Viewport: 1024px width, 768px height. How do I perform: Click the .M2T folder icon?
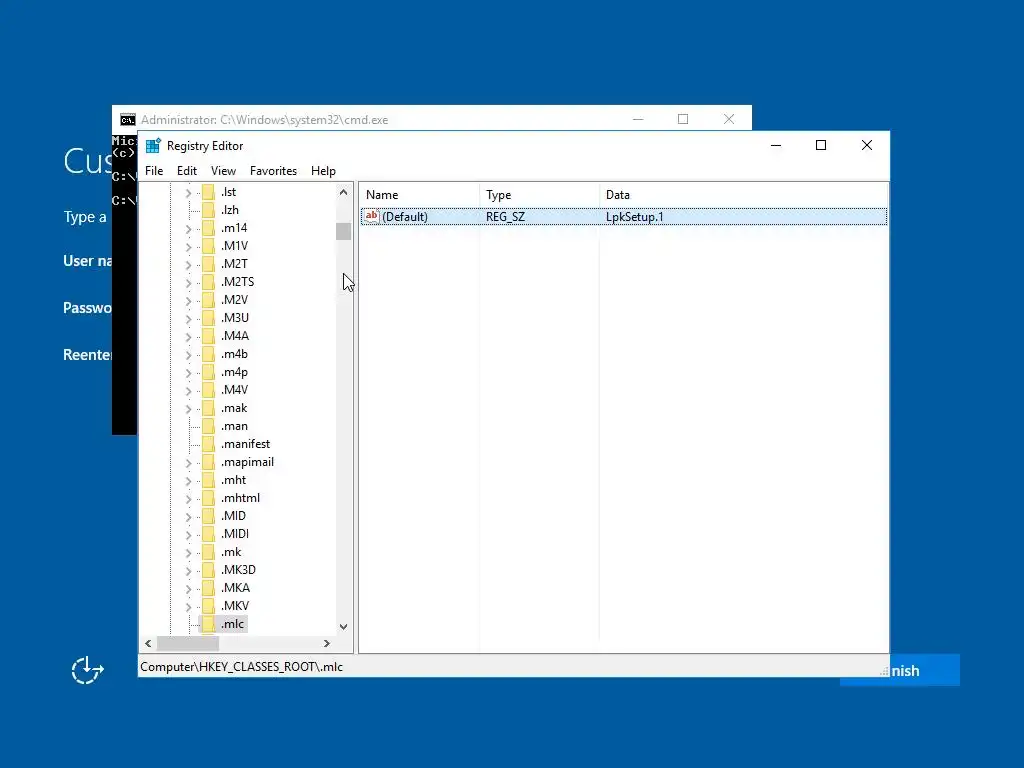coord(208,264)
